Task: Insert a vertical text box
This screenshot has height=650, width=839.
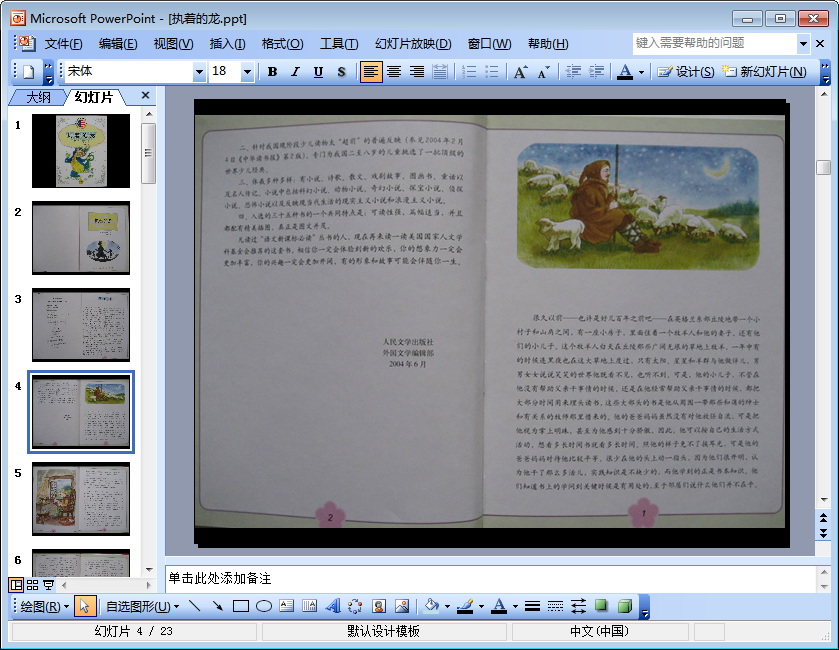Action: click(309, 606)
